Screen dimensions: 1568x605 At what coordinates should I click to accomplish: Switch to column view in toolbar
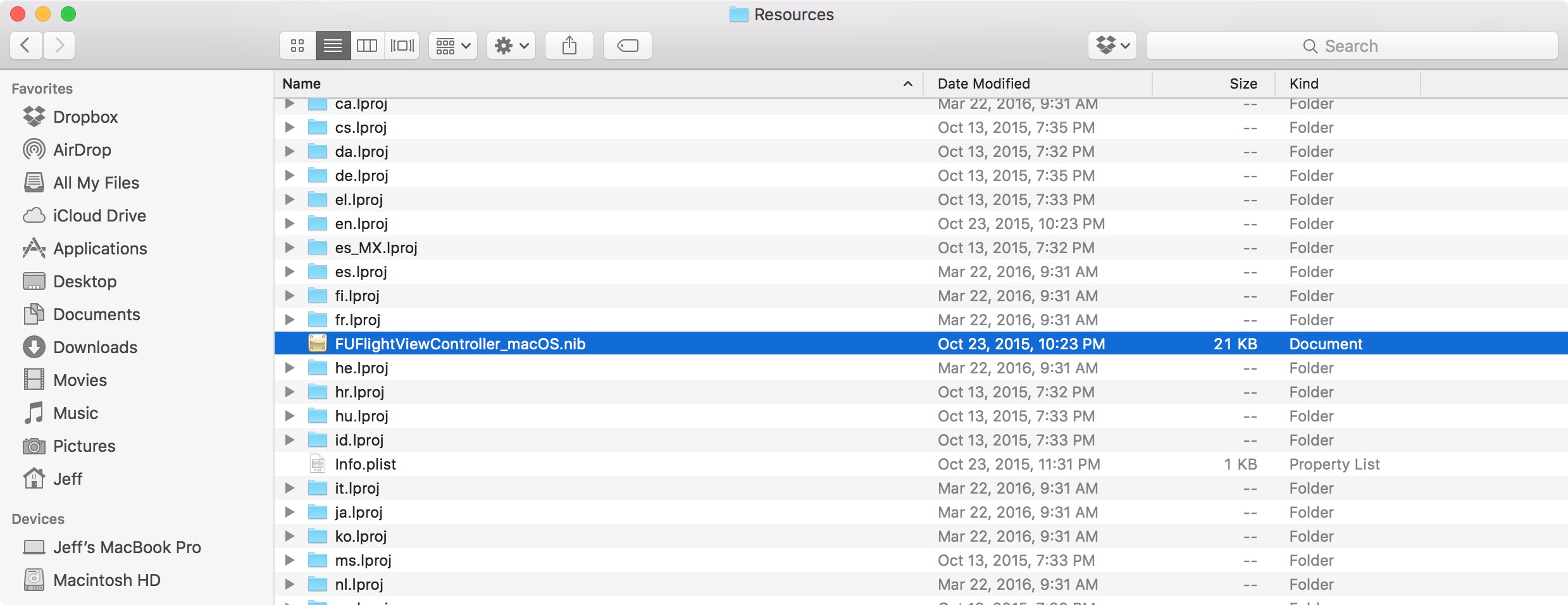[367, 46]
